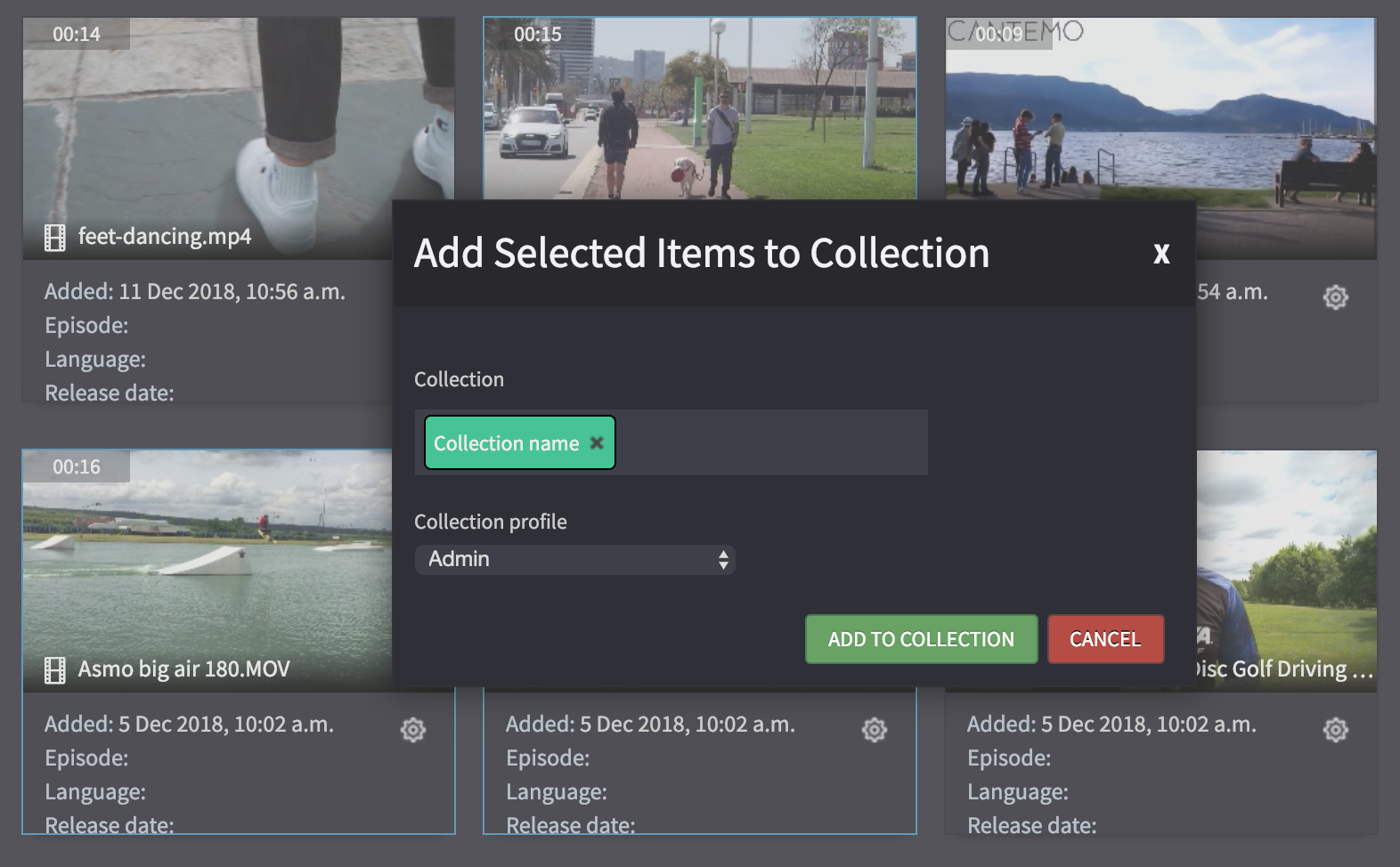
Task: Click the CANCEL button
Action: click(1105, 639)
